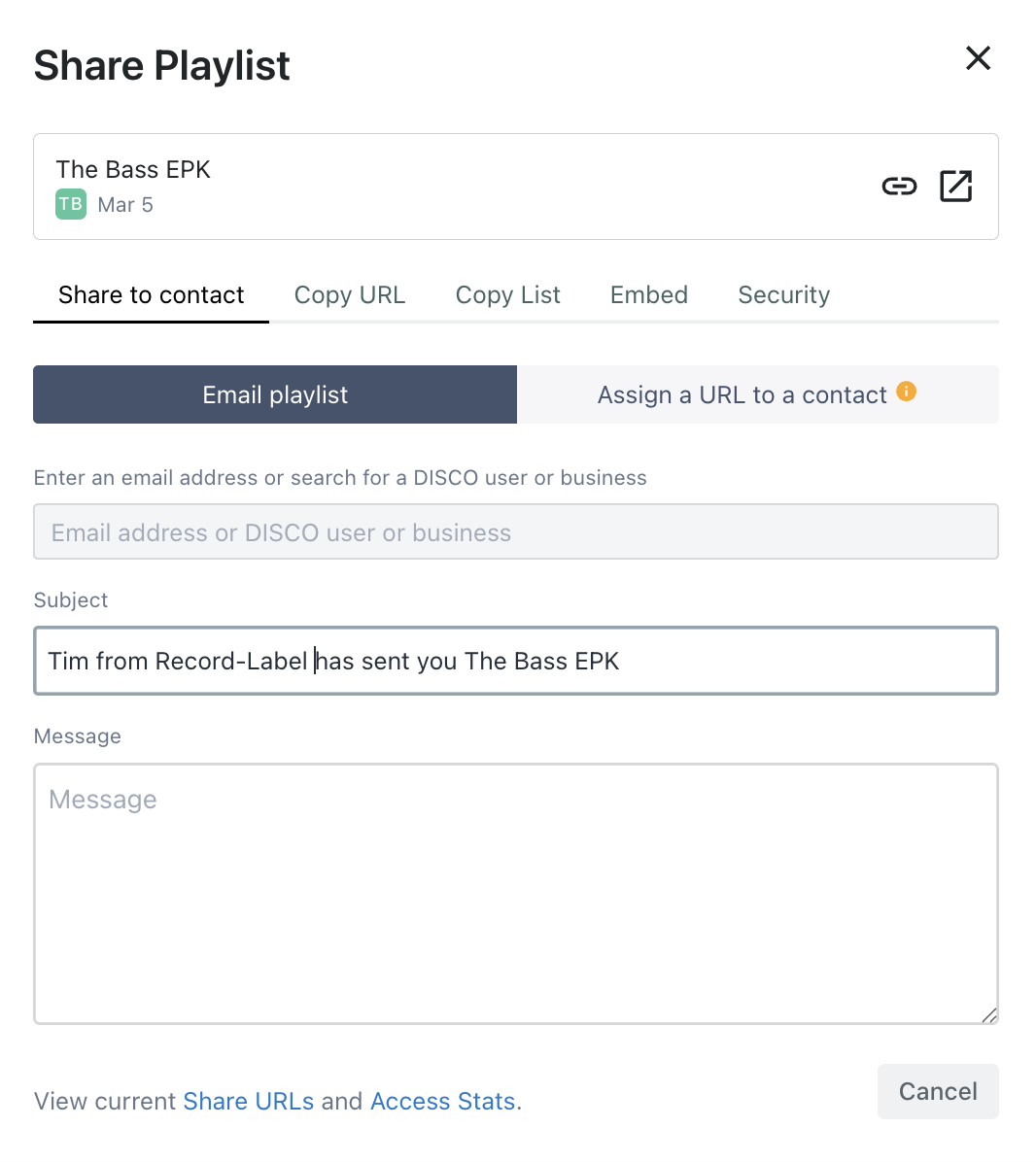
Task: Focus the email address or DISCO user field
Action: click(x=516, y=532)
